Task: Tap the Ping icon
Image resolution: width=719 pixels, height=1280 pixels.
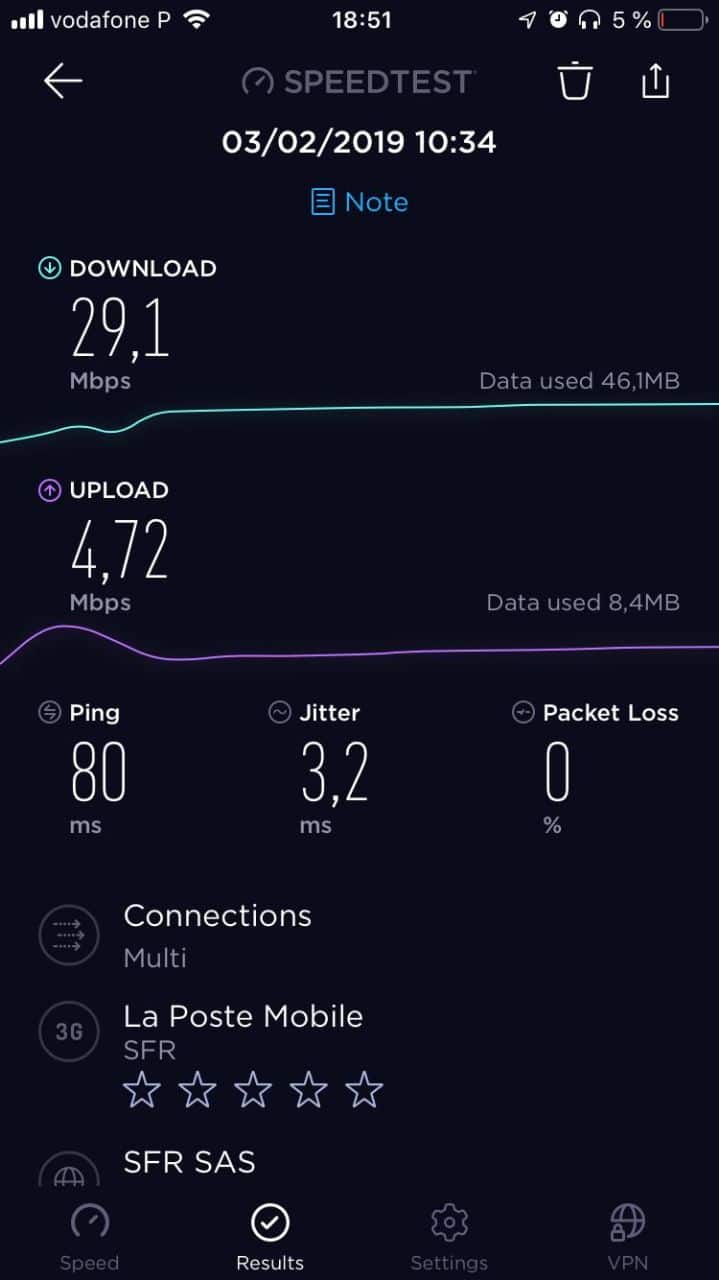Action: 49,713
